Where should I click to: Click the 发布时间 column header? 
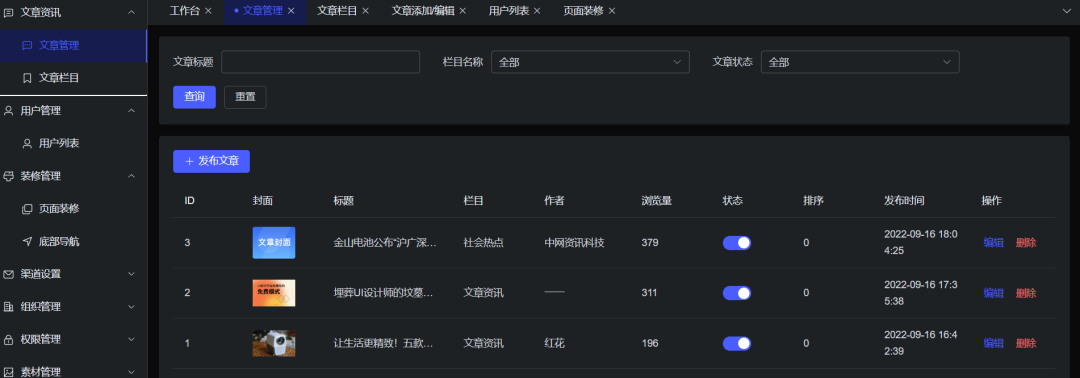tap(904, 201)
